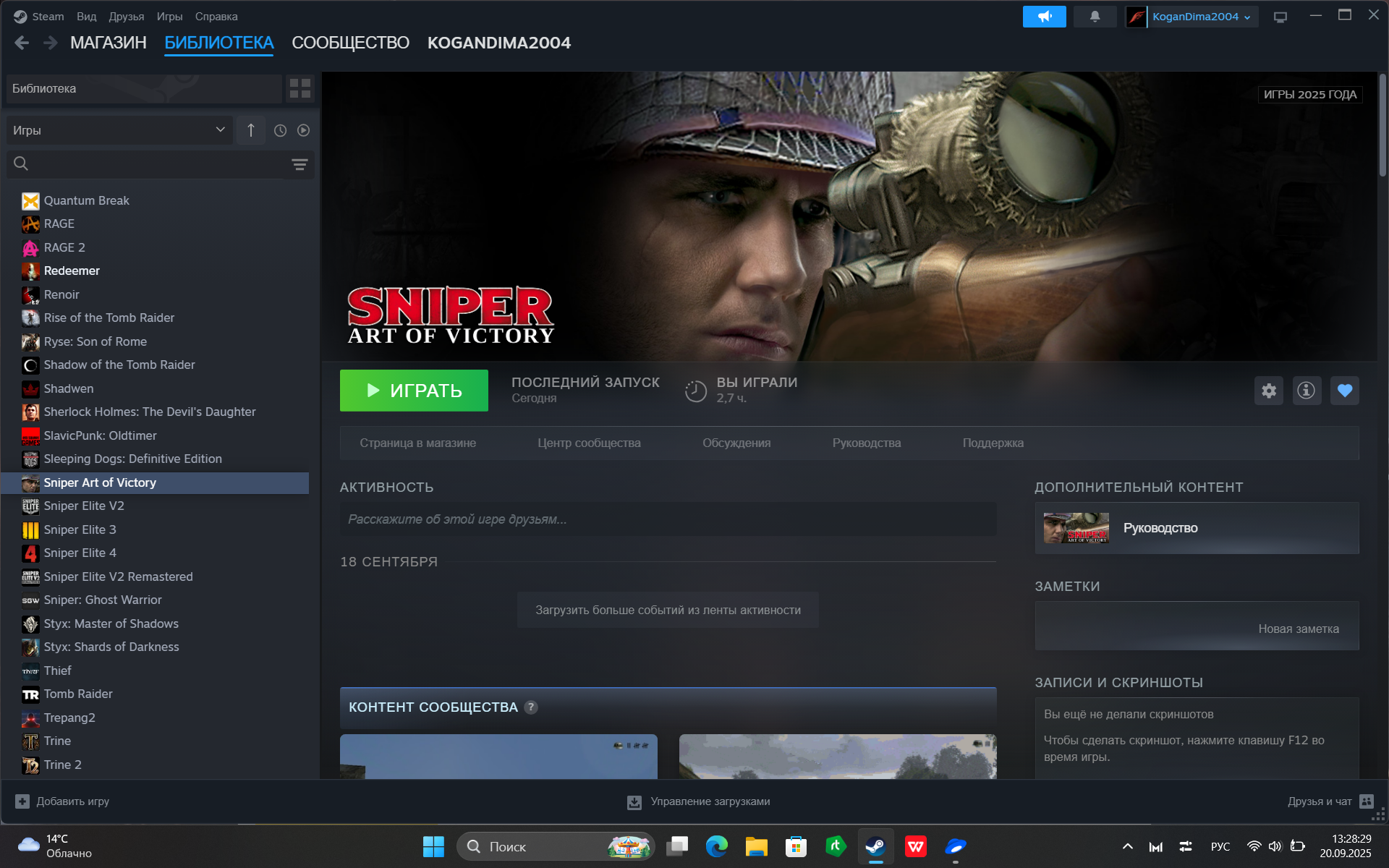Expand the Игры collection dropdown
This screenshot has height=868, width=1389.
(x=119, y=130)
